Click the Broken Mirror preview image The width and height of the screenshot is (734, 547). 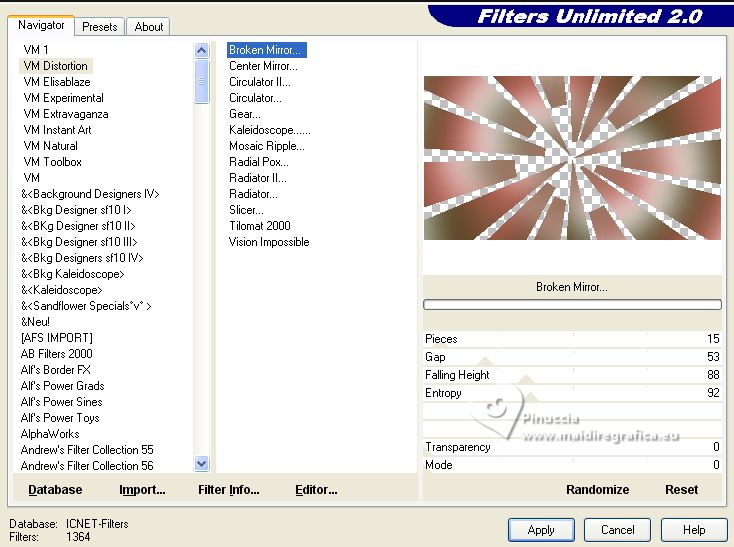(x=571, y=158)
